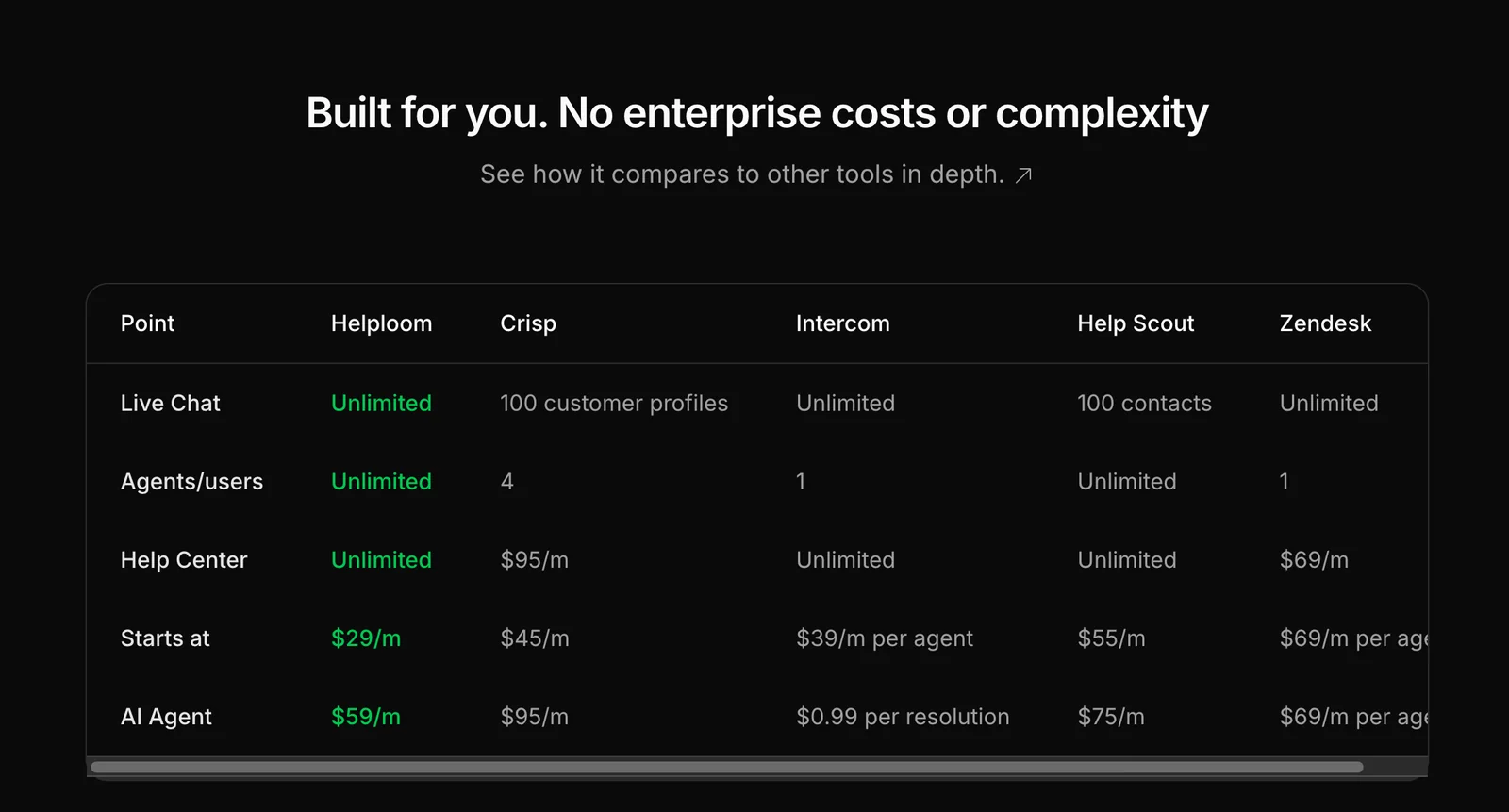Select the Helploom column header
1509x812 pixels.
tap(381, 323)
